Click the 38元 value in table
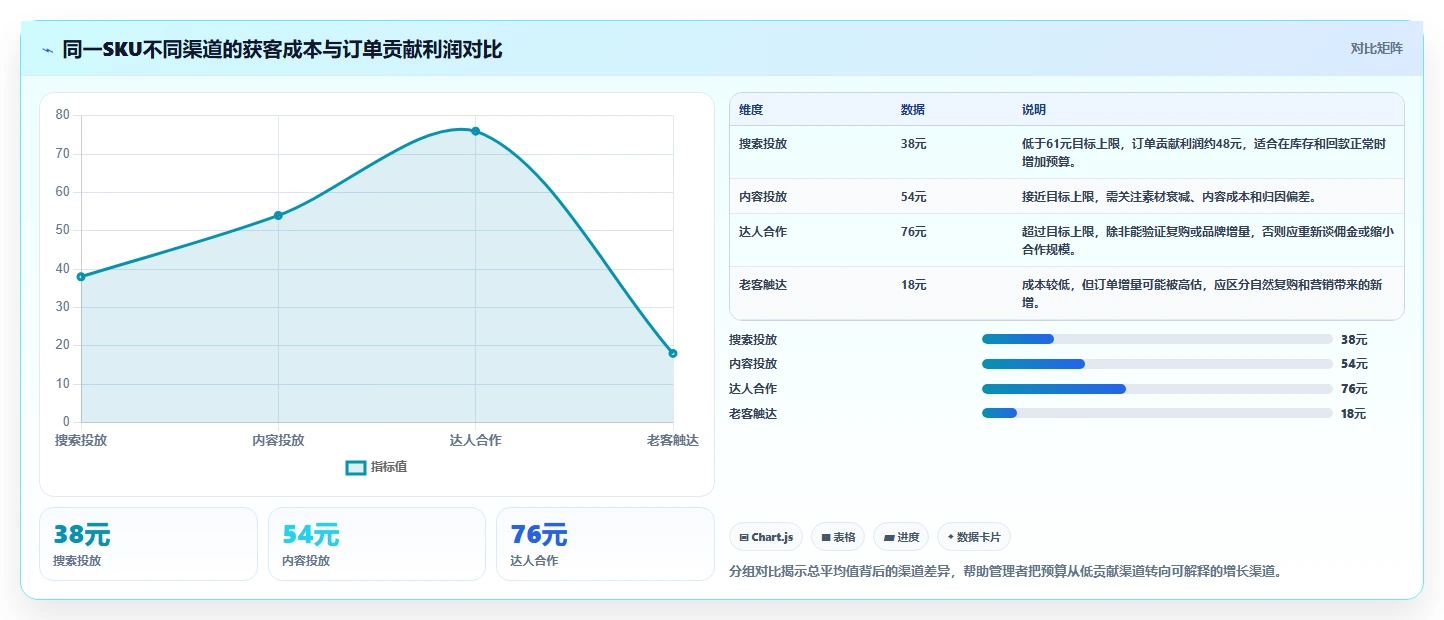 click(x=913, y=144)
